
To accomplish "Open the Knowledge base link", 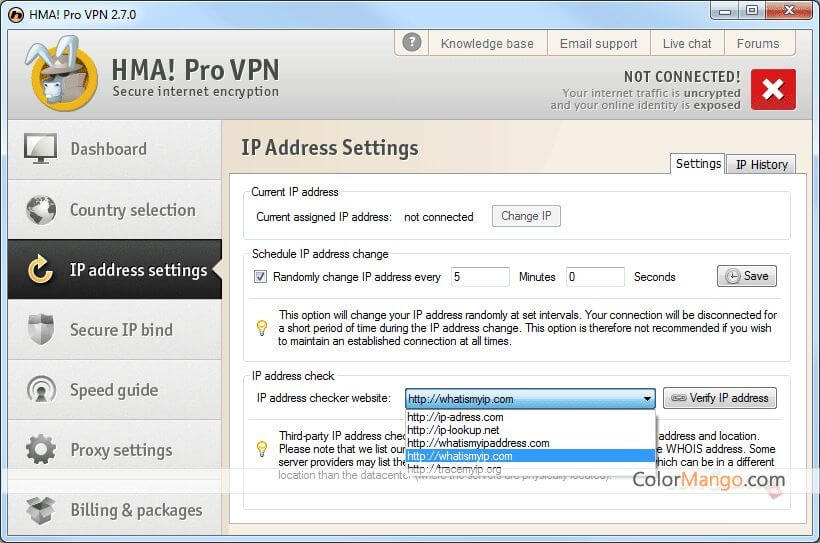I will pos(487,43).
